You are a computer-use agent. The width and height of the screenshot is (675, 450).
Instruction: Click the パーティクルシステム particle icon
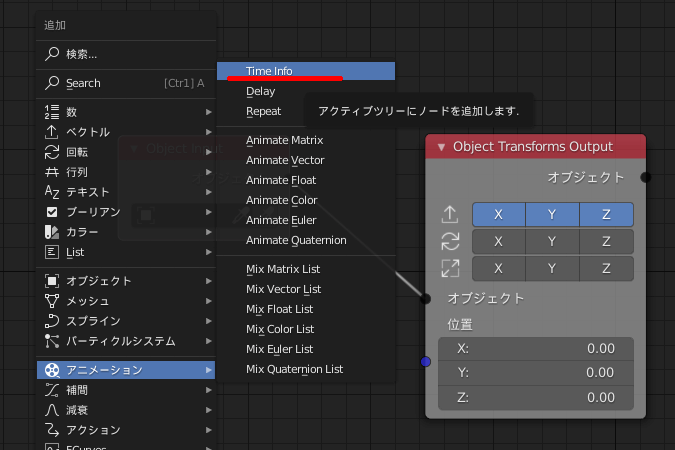pyautogui.click(x=52, y=341)
